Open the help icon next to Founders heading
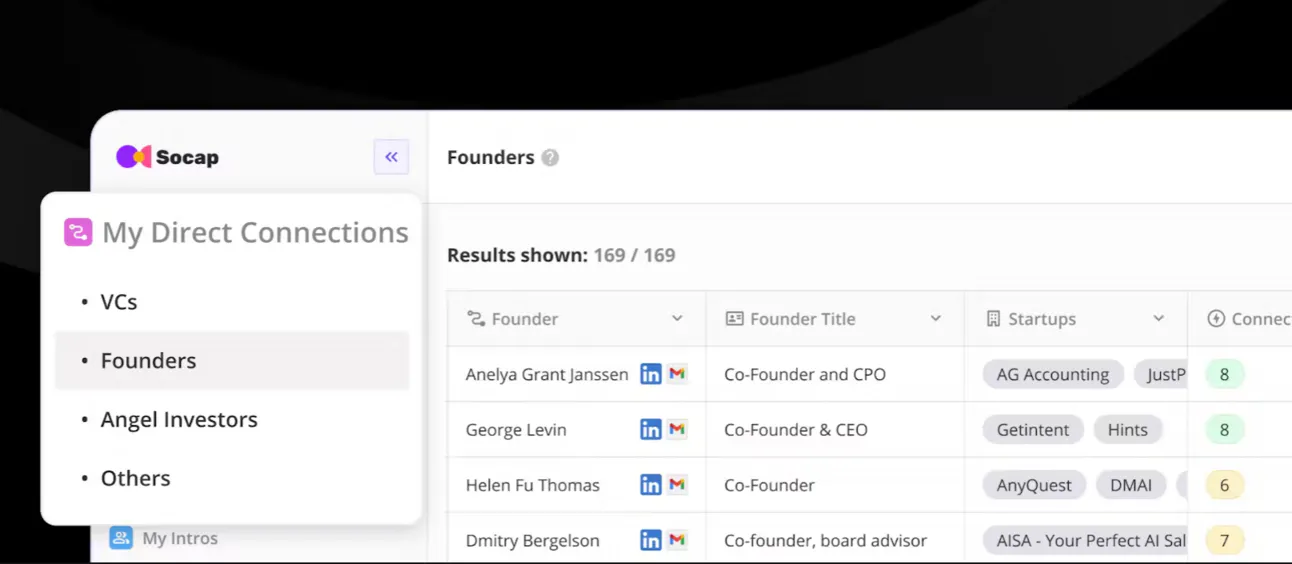The height and width of the screenshot is (564, 1292). (550, 158)
